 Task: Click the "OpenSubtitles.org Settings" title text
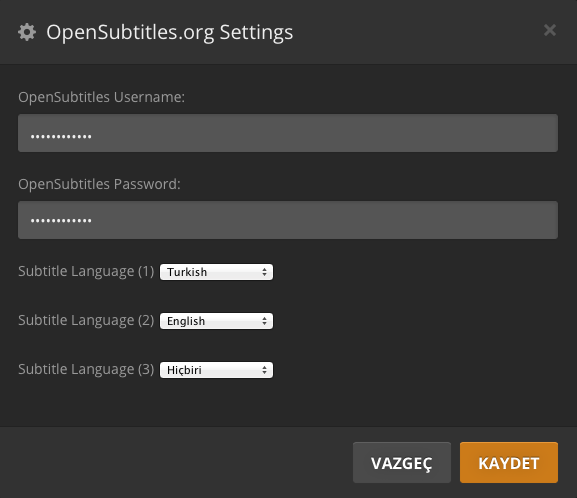[170, 32]
